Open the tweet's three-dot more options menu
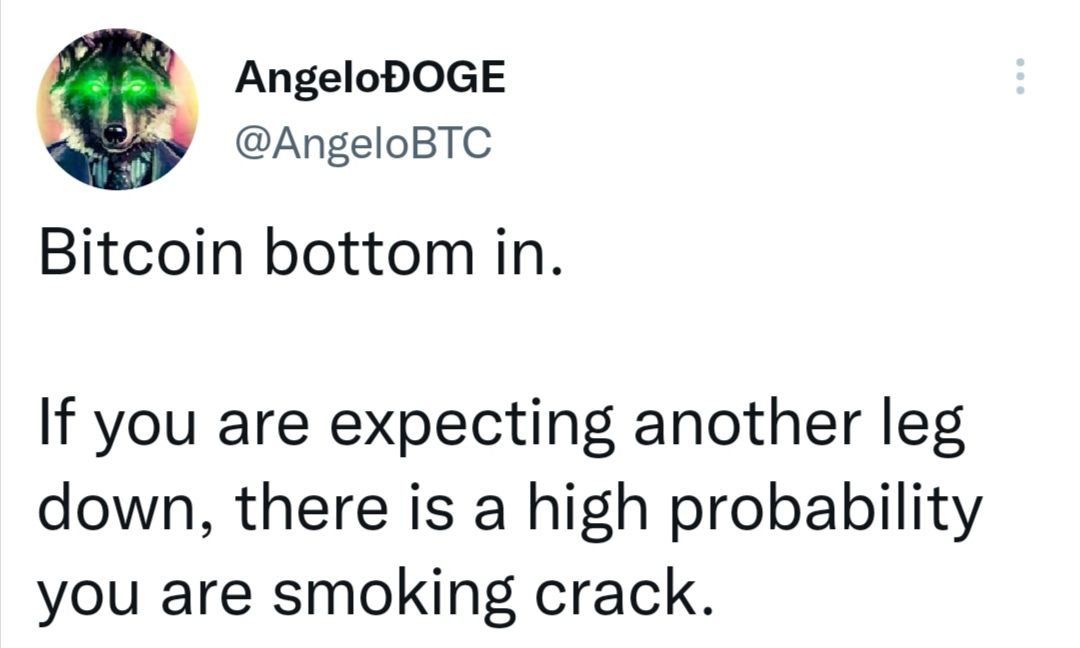The image size is (1080, 648). point(1019,76)
